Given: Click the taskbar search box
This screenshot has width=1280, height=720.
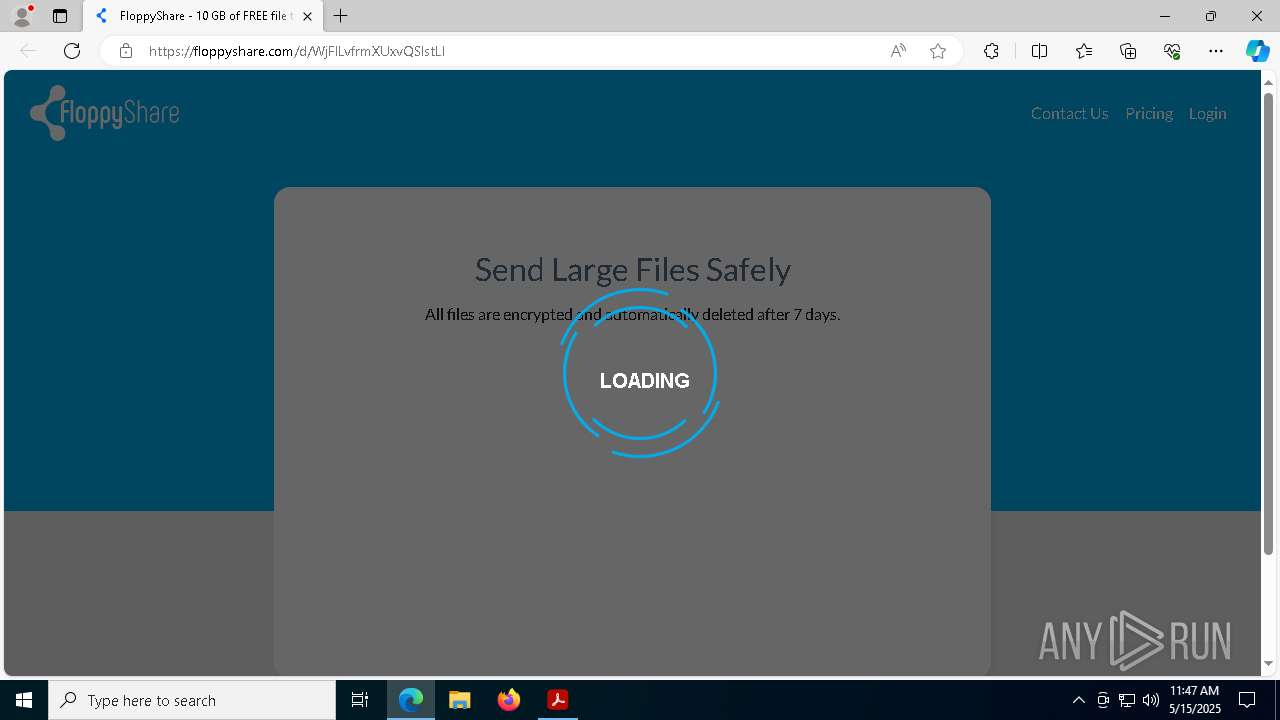Looking at the screenshot, I should (x=192, y=700).
